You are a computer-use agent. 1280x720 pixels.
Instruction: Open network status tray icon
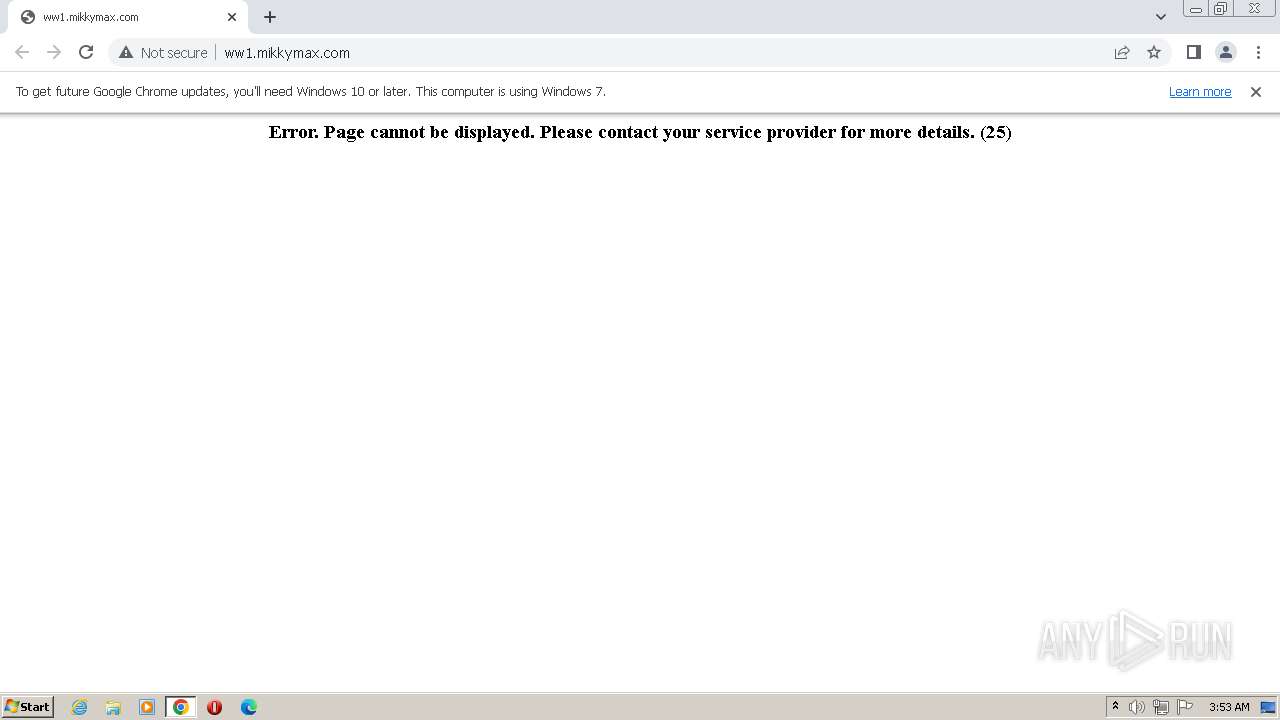(x=1161, y=707)
